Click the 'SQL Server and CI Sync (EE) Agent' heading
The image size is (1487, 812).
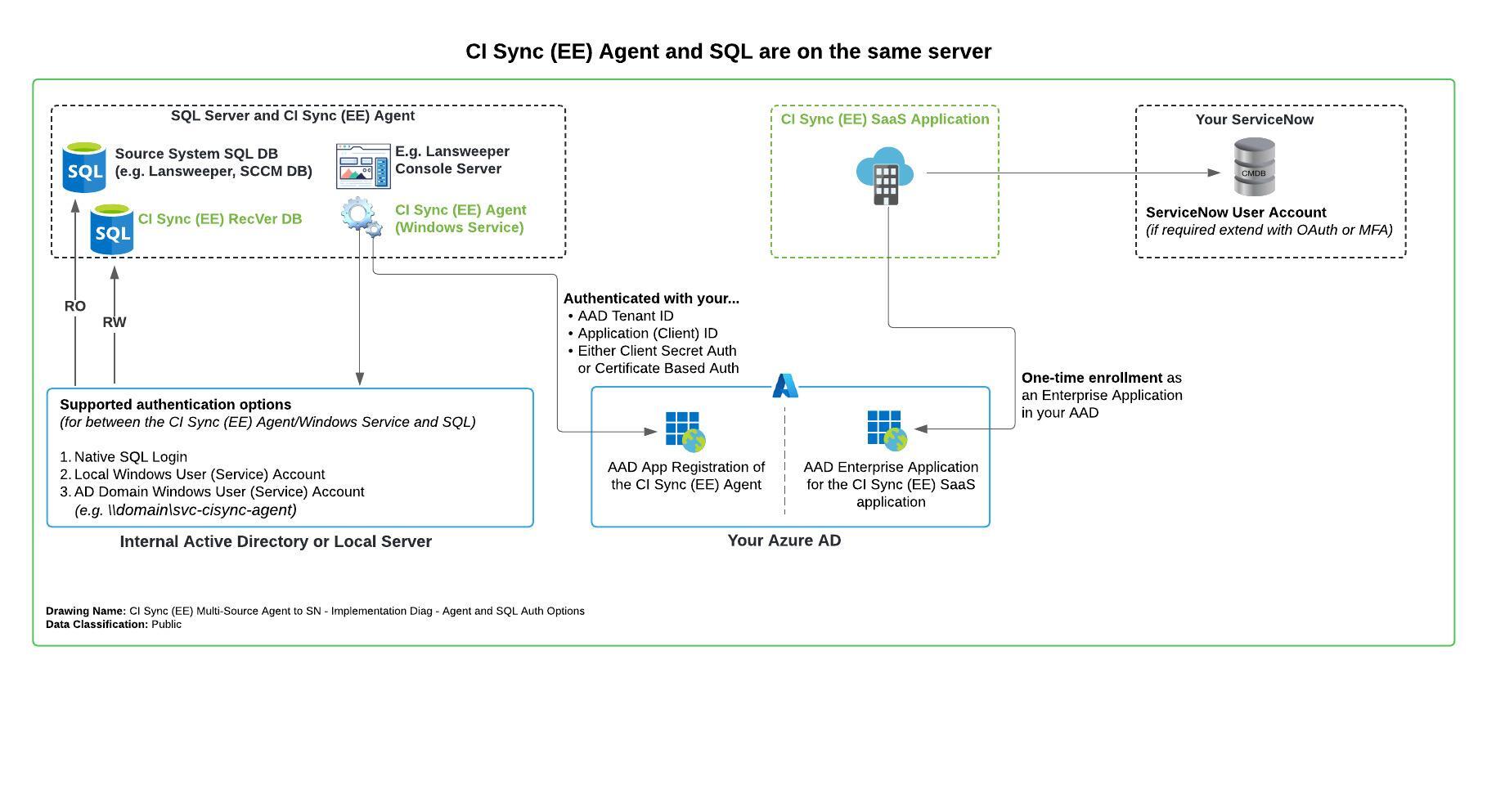[293, 115]
